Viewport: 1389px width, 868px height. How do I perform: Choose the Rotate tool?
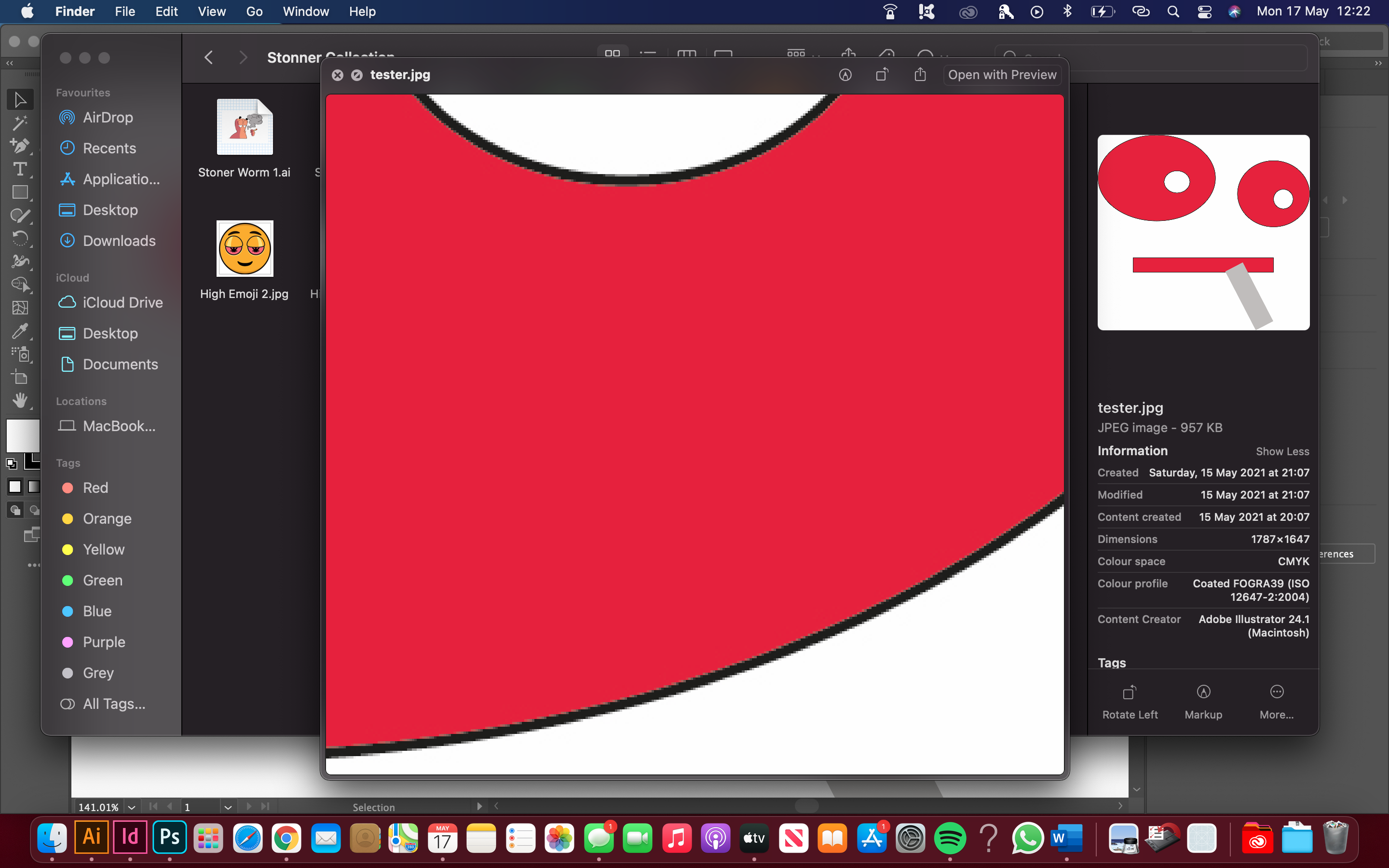[21, 239]
